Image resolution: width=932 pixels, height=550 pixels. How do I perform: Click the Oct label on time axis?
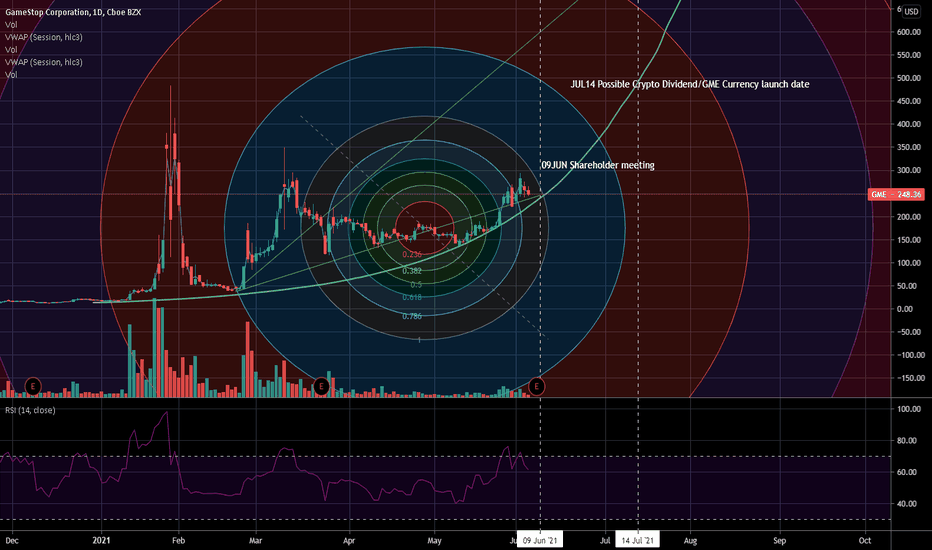[865, 540]
